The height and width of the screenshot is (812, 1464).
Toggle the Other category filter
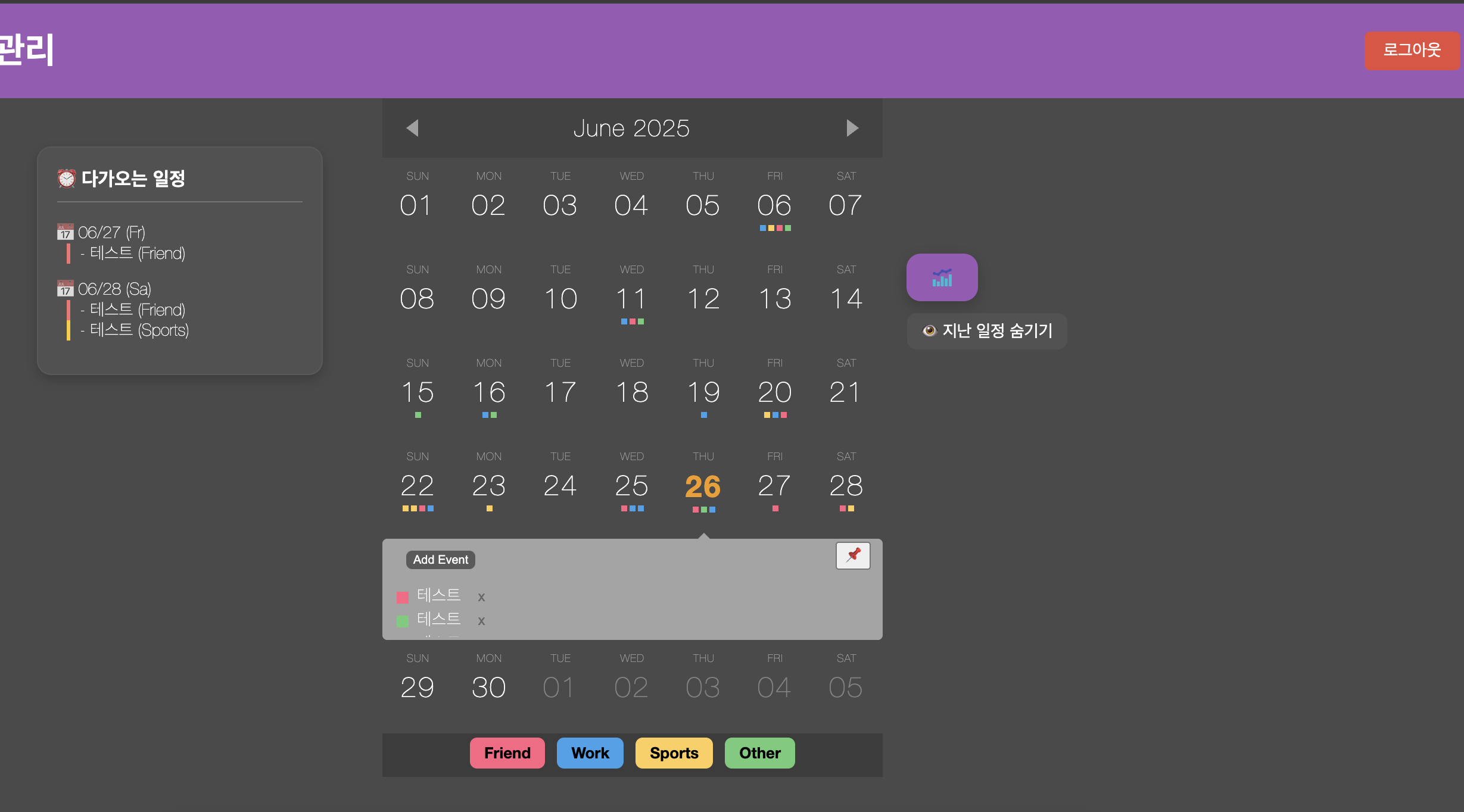(759, 753)
